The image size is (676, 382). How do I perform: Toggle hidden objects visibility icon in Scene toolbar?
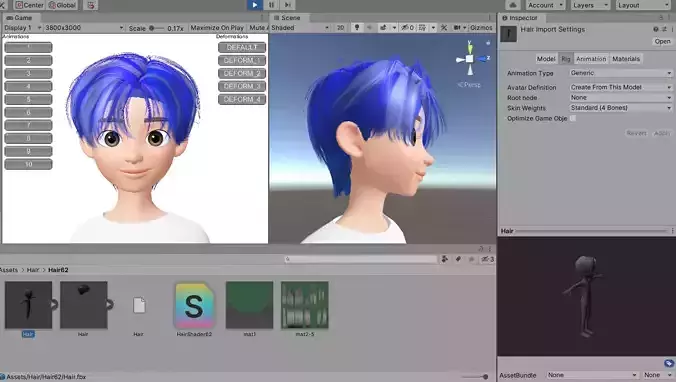click(x=408, y=27)
